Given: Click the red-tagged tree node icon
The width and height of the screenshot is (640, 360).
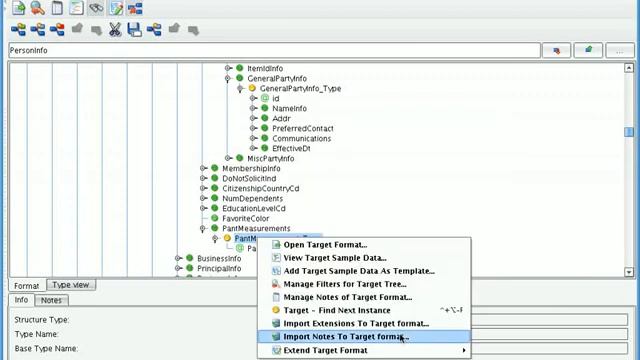Looking at the screenshot, I should pyautogui.click(x=57, y=29).
